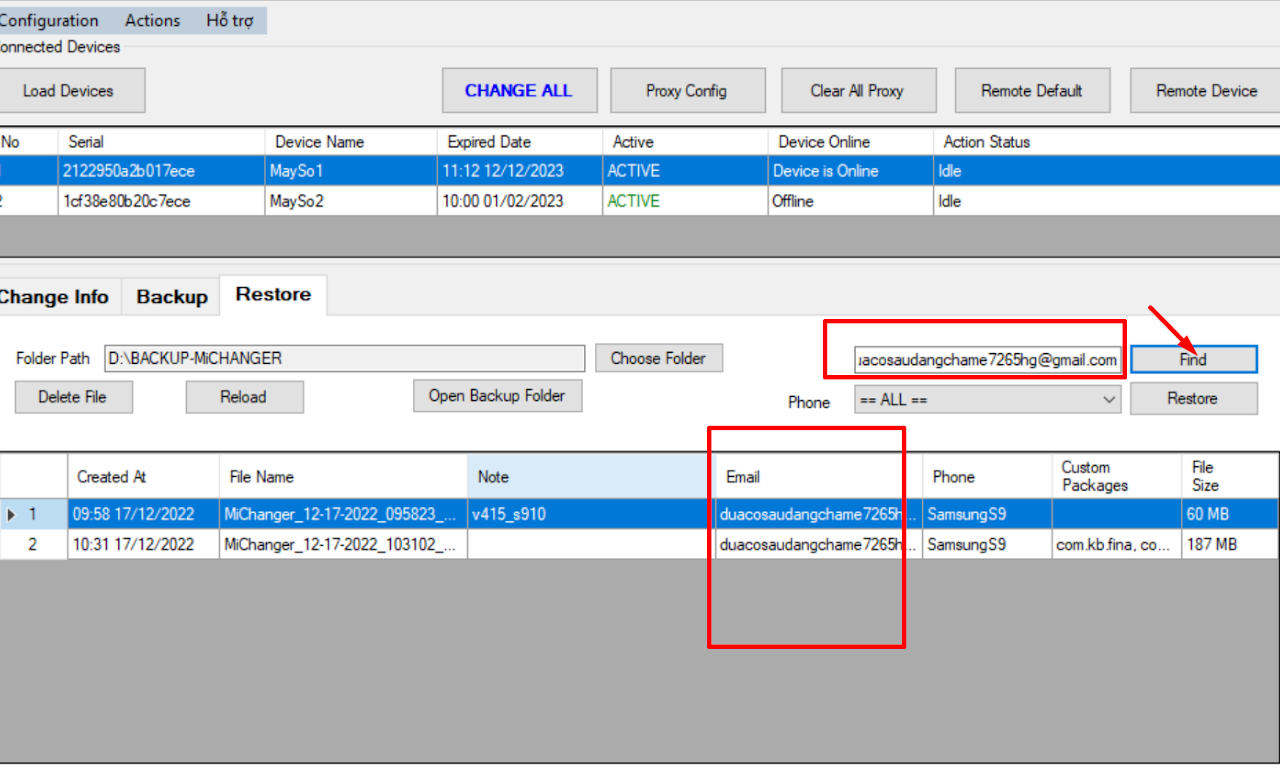Open Backup Folder button click
1280x774 pixels.
pyautogui.click(x=497, y=396)
